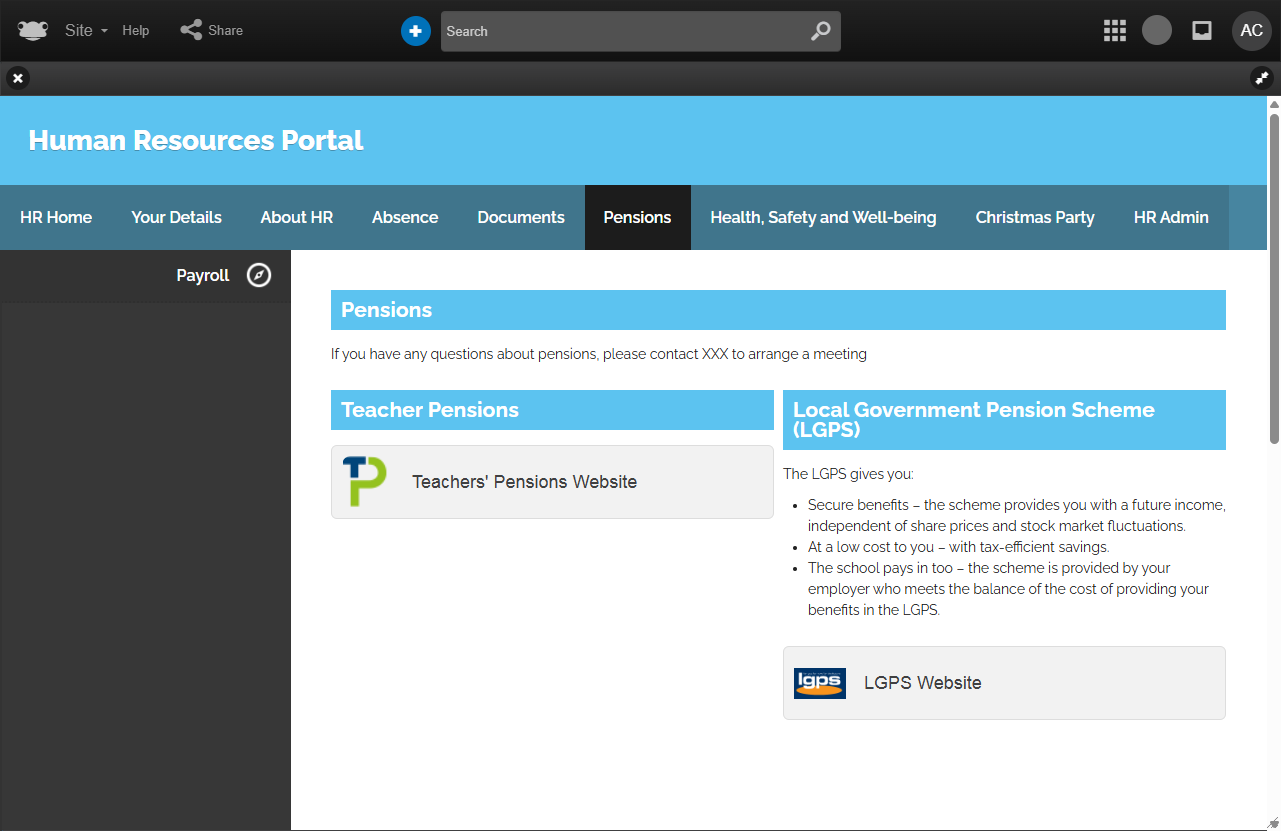Viewport: 1281px width, 831px height.
Task: Select the HR Admin tab
Action: [x=1171, y=217]
